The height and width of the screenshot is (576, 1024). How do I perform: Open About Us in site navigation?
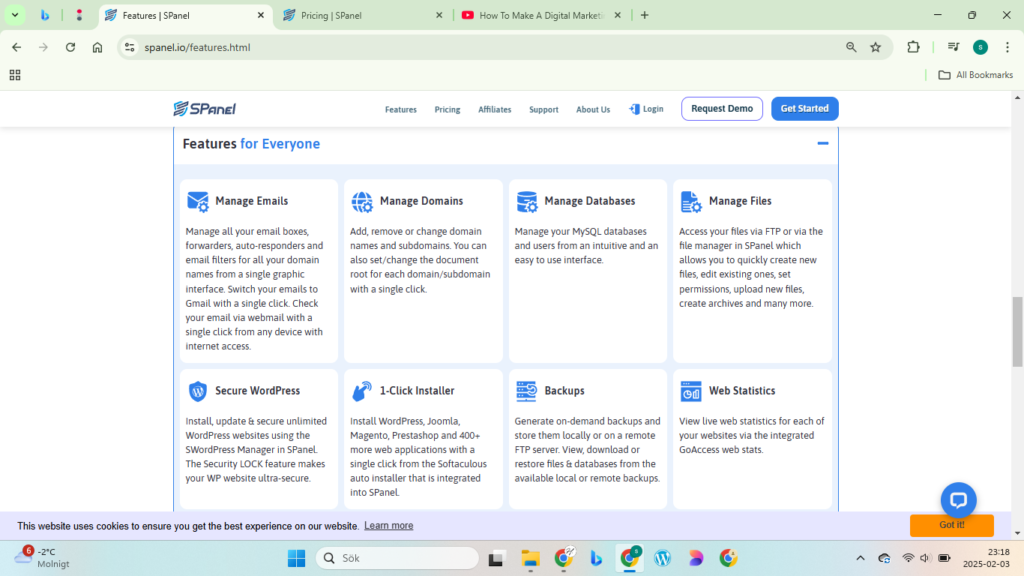click(593, 110)
